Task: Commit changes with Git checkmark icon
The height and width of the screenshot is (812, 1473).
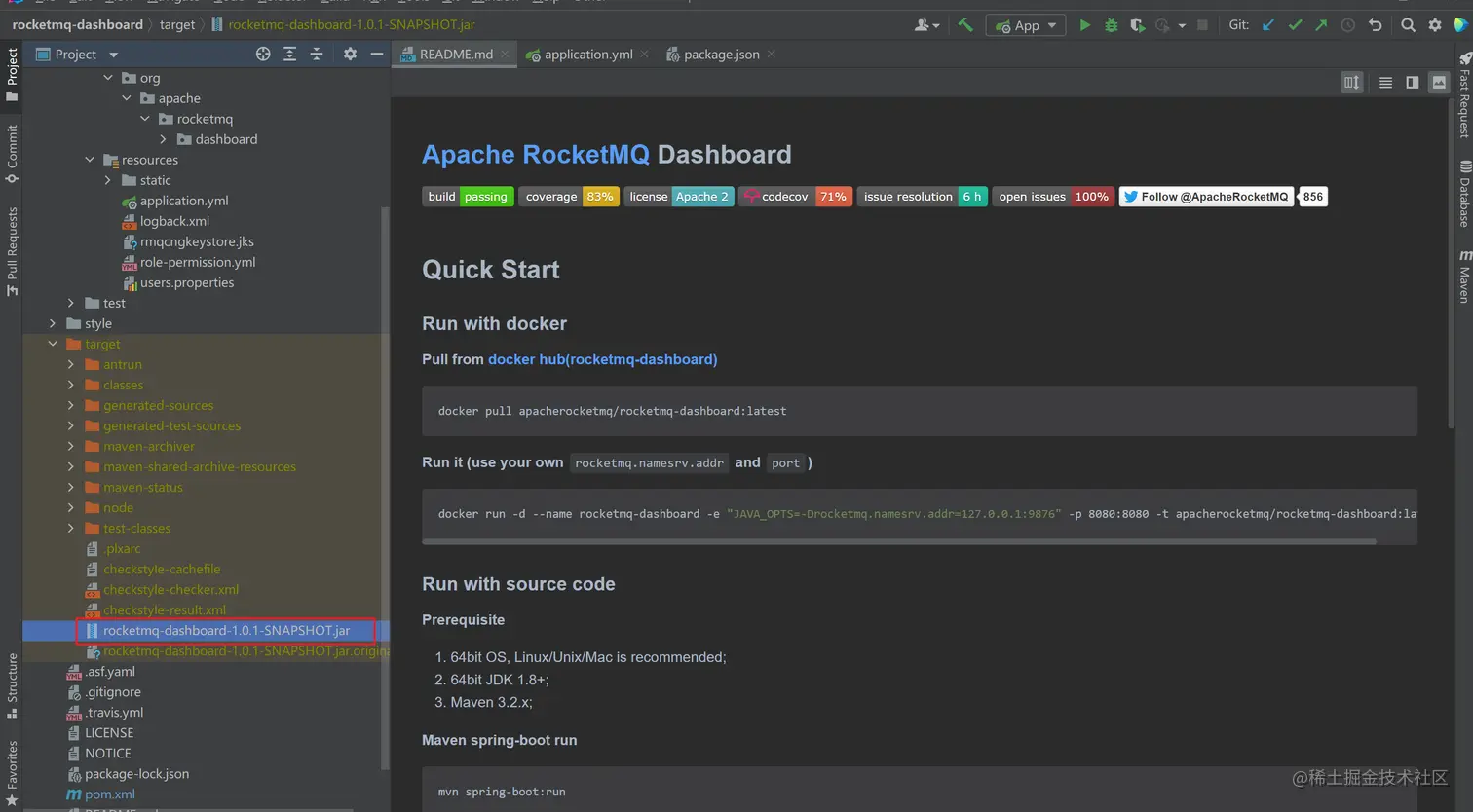Action: pos(1295,25)
